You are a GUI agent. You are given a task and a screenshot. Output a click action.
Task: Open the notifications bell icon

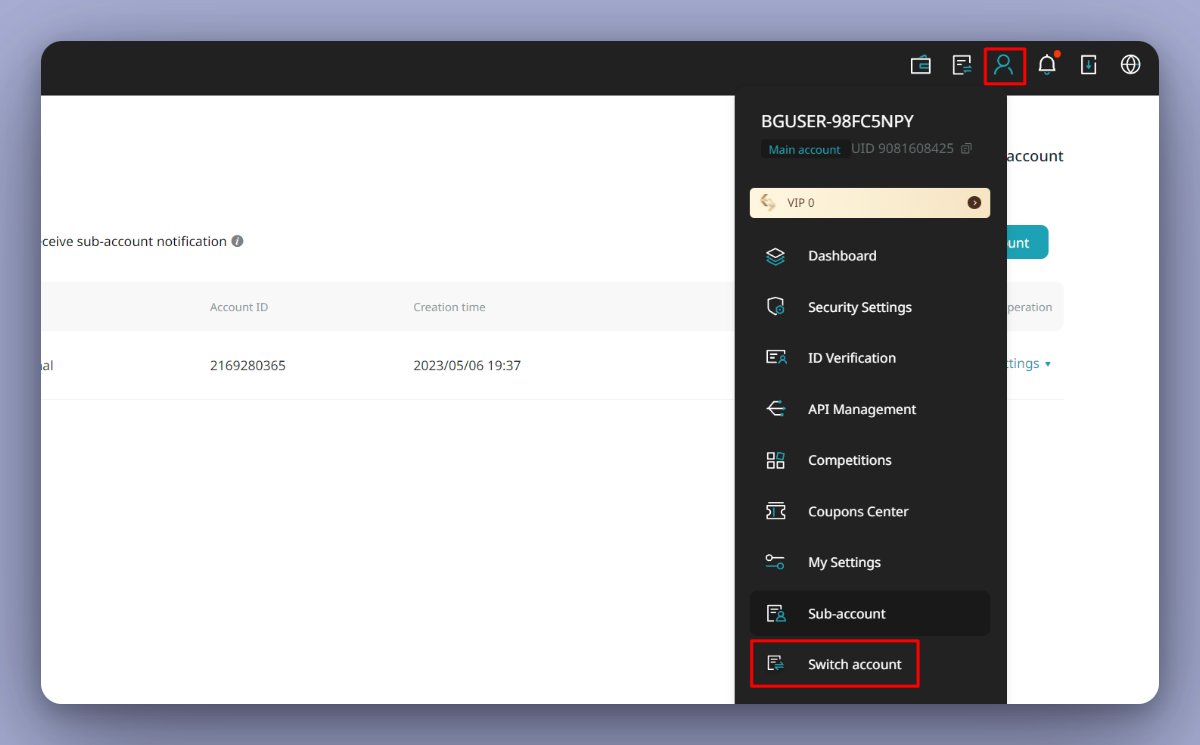coord(1046,65)
